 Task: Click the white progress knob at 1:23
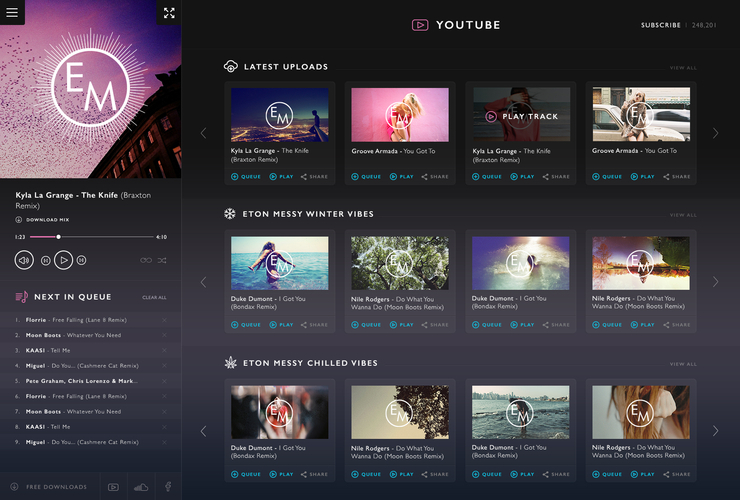coord(59,237)
